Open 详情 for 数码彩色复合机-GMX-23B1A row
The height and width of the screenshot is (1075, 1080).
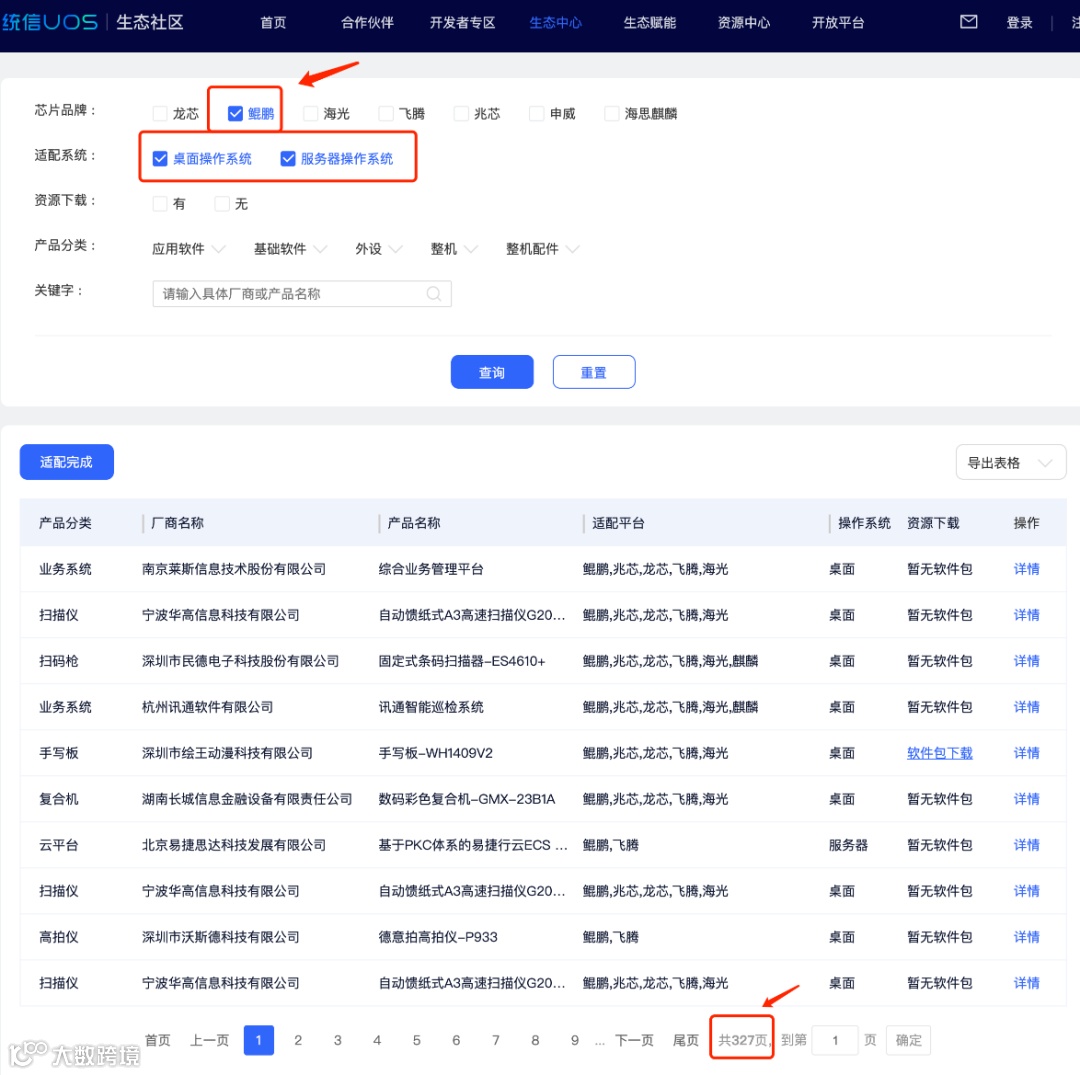[x=1026, y=800]
